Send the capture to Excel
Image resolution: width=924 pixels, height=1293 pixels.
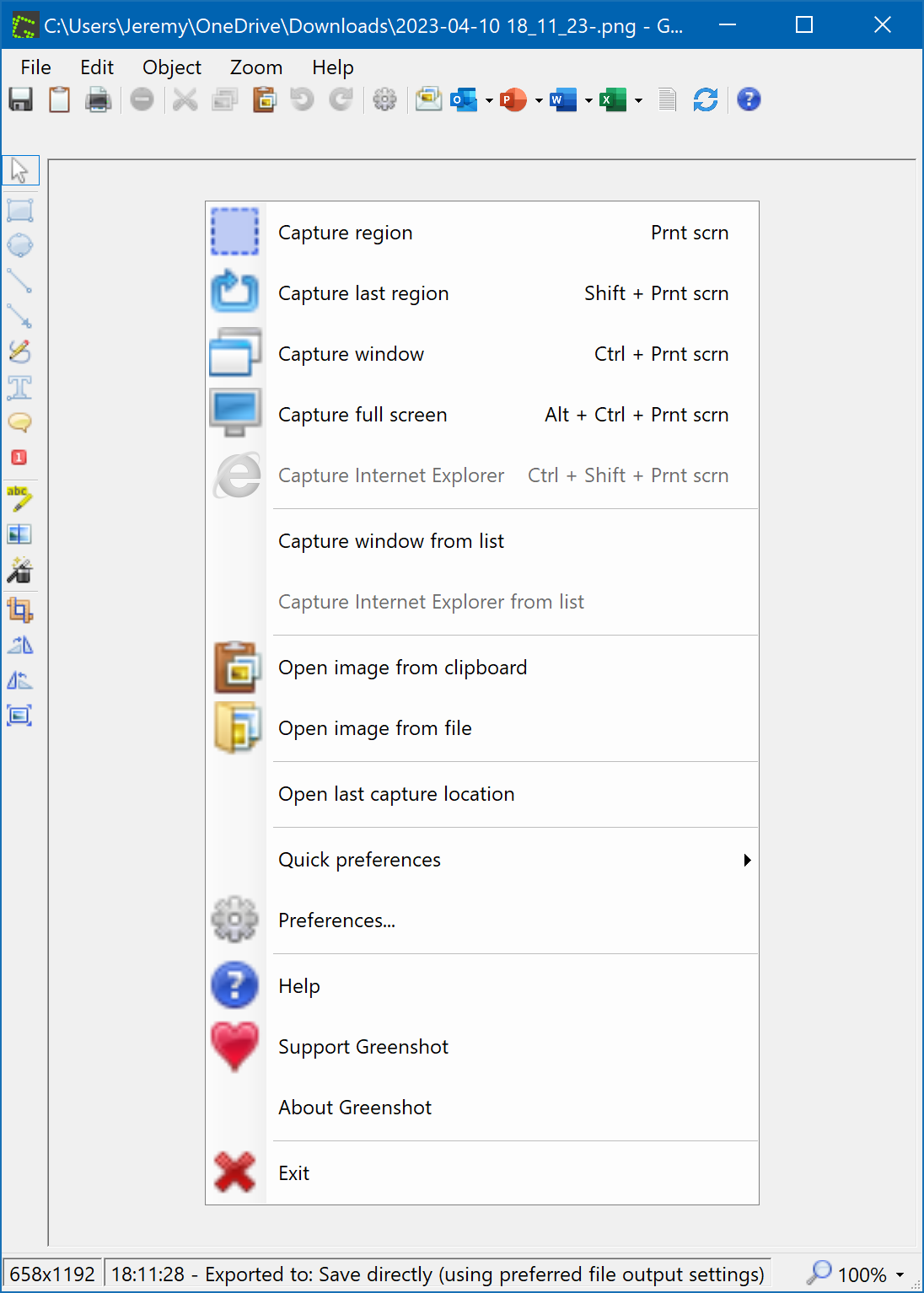coord(613,99)
